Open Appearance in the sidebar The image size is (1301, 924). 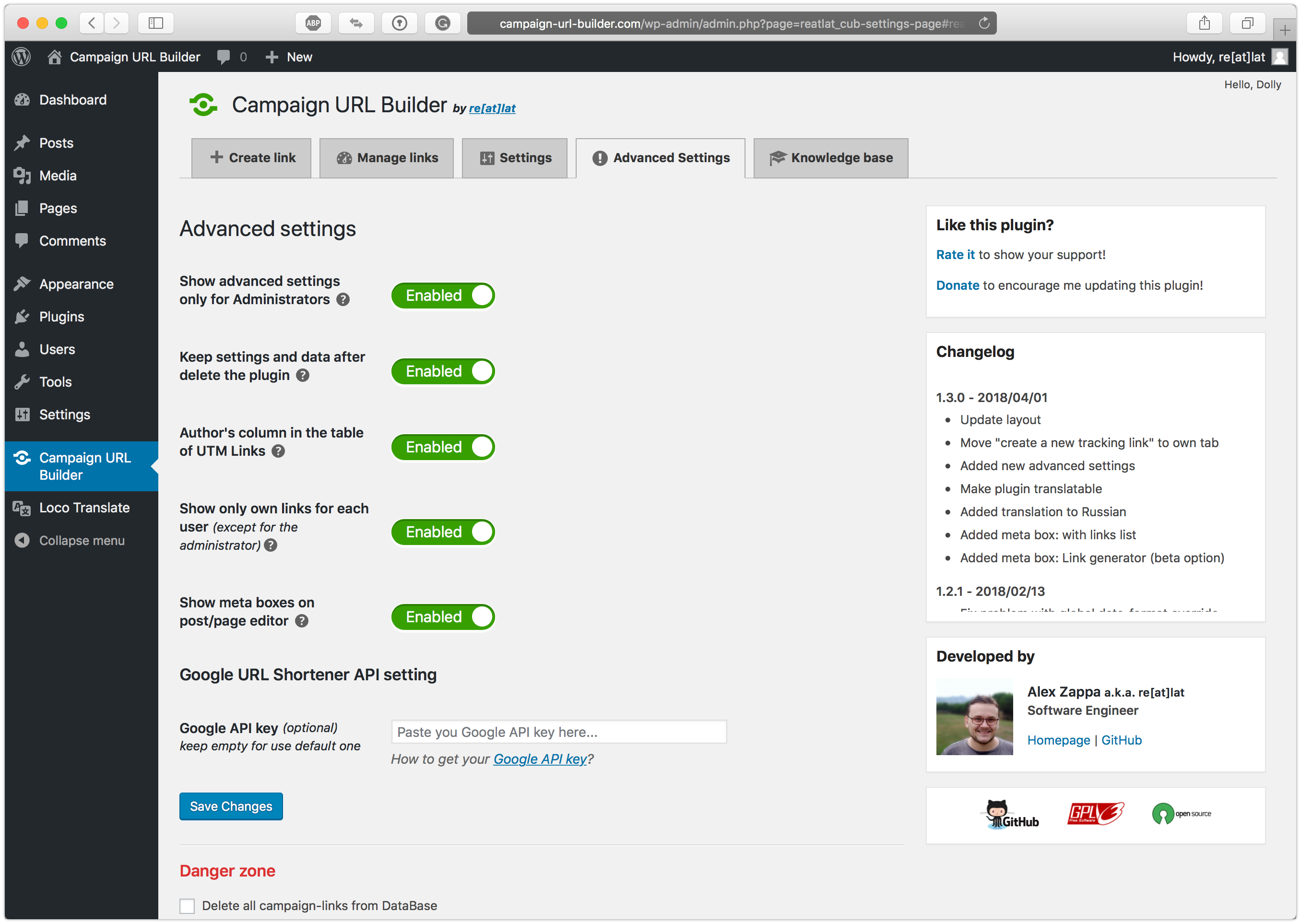coord(82,284)
